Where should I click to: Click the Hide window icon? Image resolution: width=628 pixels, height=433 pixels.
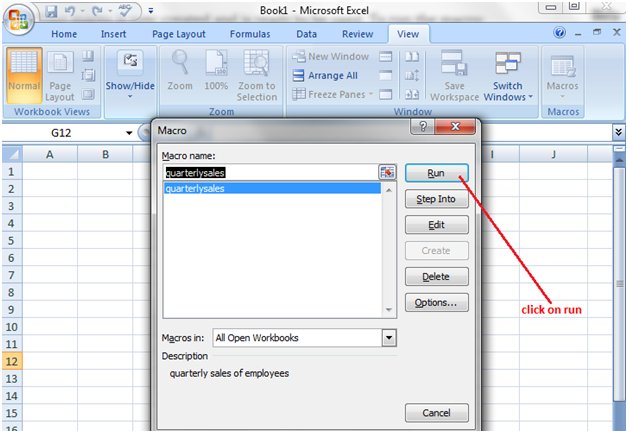[386, 75]
